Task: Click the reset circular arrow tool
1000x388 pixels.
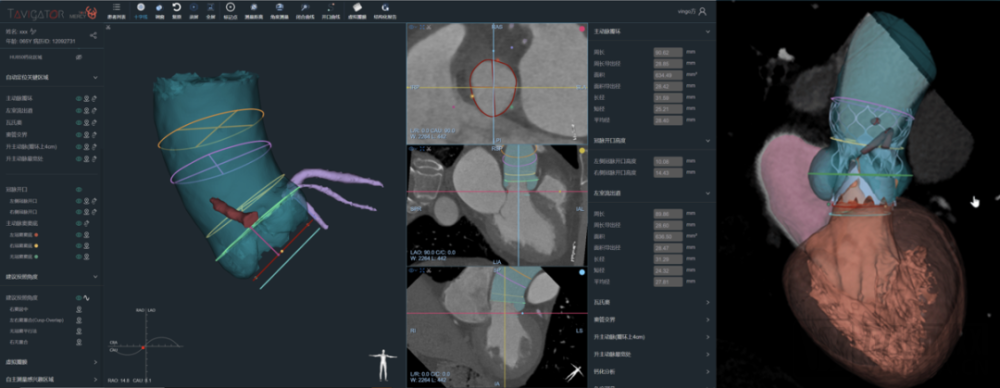Action: point(177,7)
